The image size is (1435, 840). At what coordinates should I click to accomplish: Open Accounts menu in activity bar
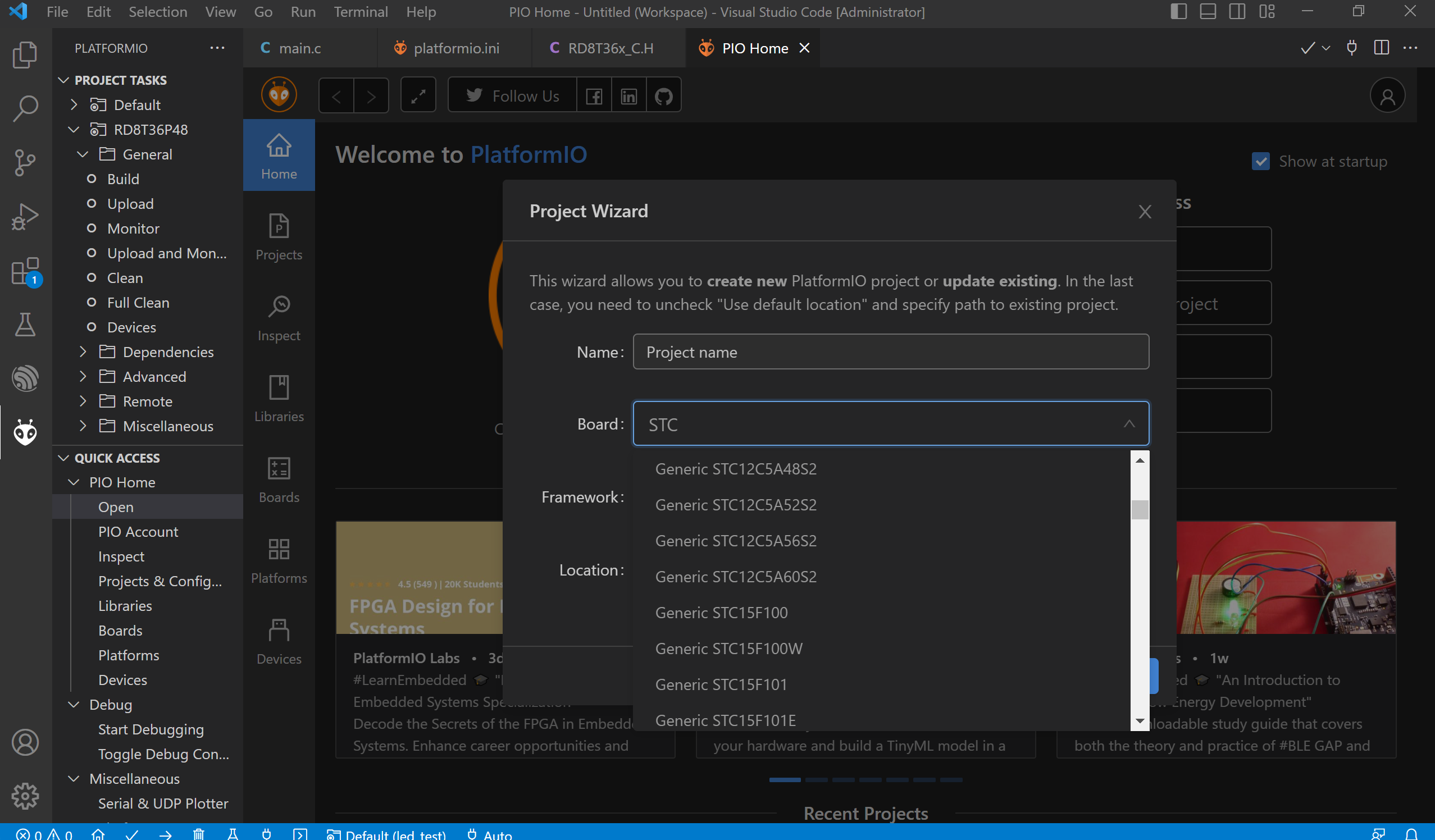point(25,742)
